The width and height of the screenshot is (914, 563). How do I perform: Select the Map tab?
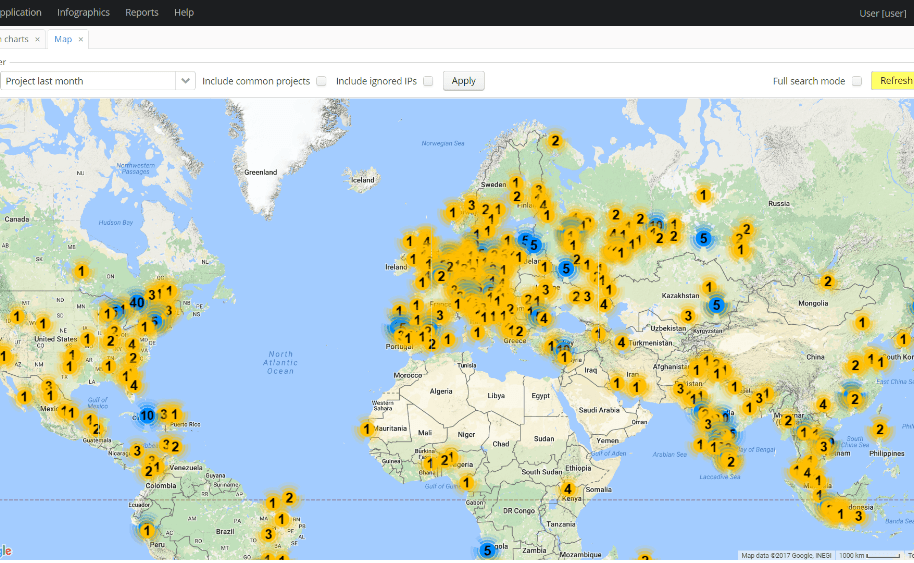(x=63, y=39)
